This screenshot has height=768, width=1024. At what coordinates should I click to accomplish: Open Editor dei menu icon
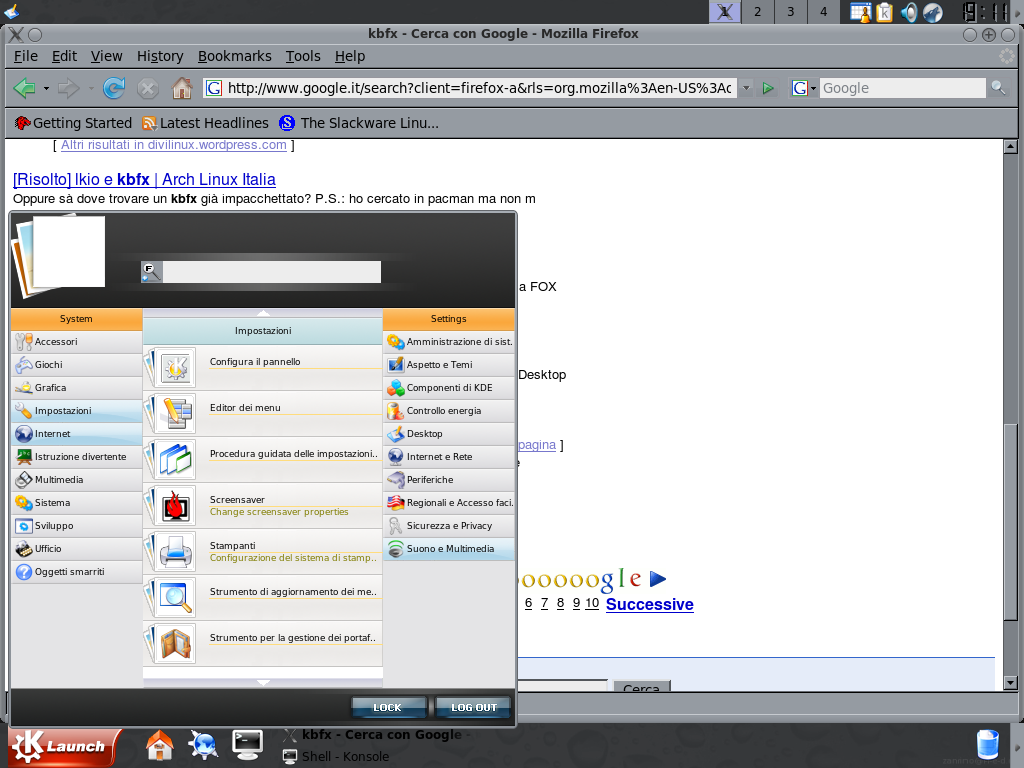coord(176,414)
